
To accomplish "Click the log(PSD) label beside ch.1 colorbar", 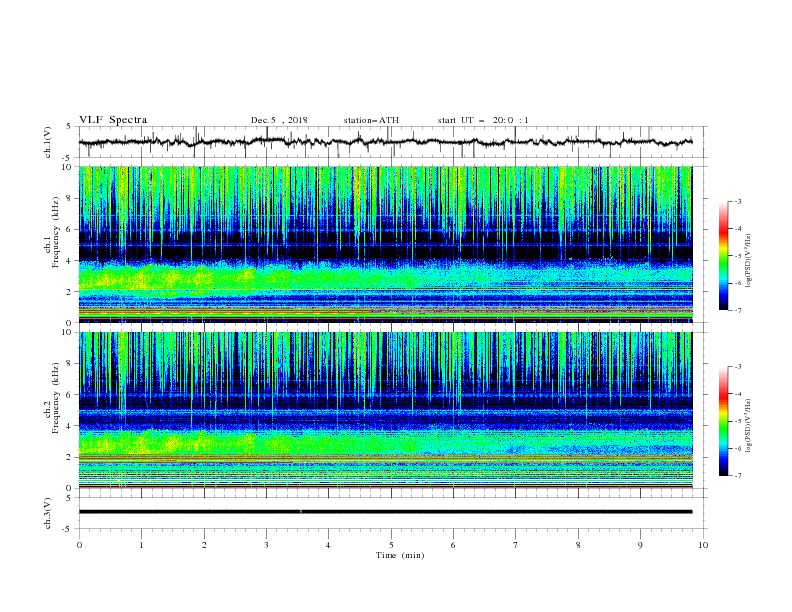I will [749, 261].
